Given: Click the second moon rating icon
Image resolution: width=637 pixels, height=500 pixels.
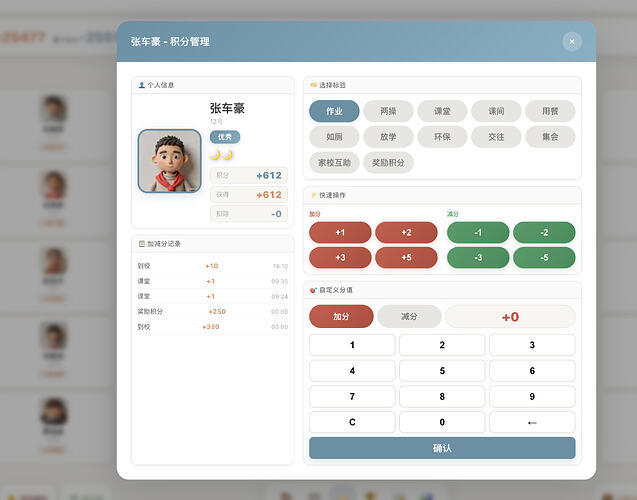Looking at the screenshot, I should [x=228, y=155].
